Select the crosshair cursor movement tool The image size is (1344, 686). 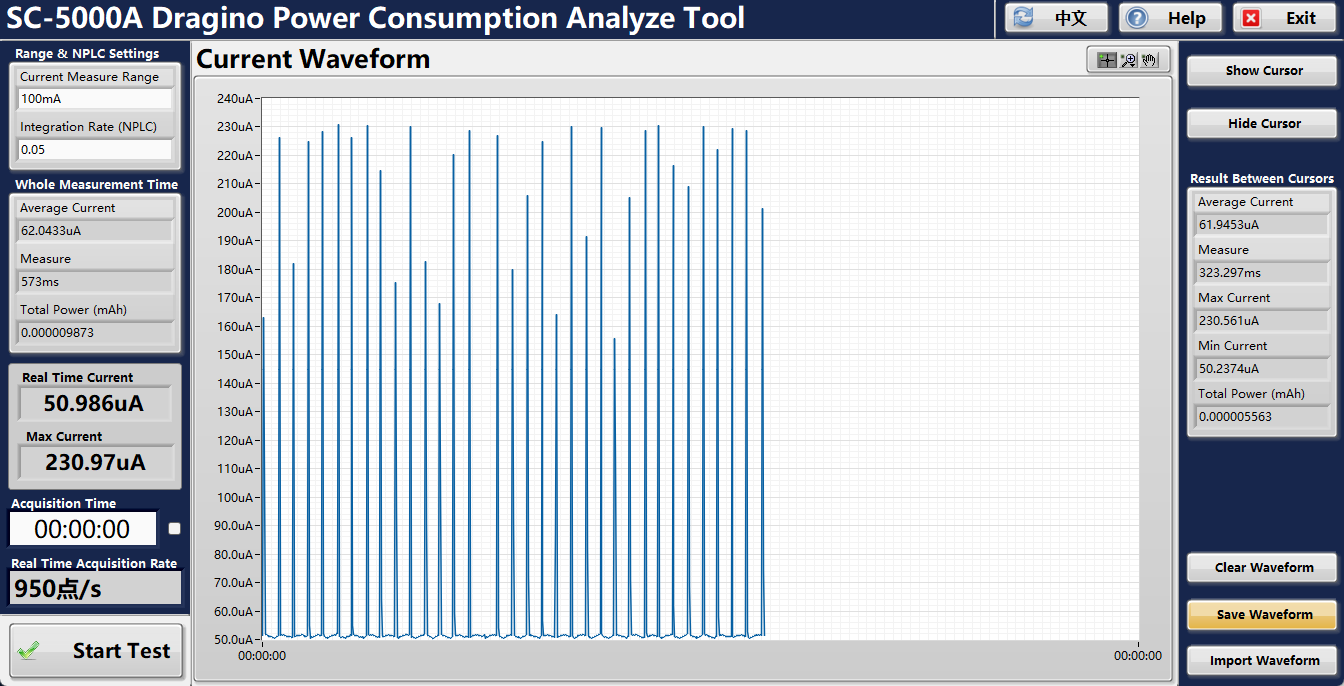1107,61
